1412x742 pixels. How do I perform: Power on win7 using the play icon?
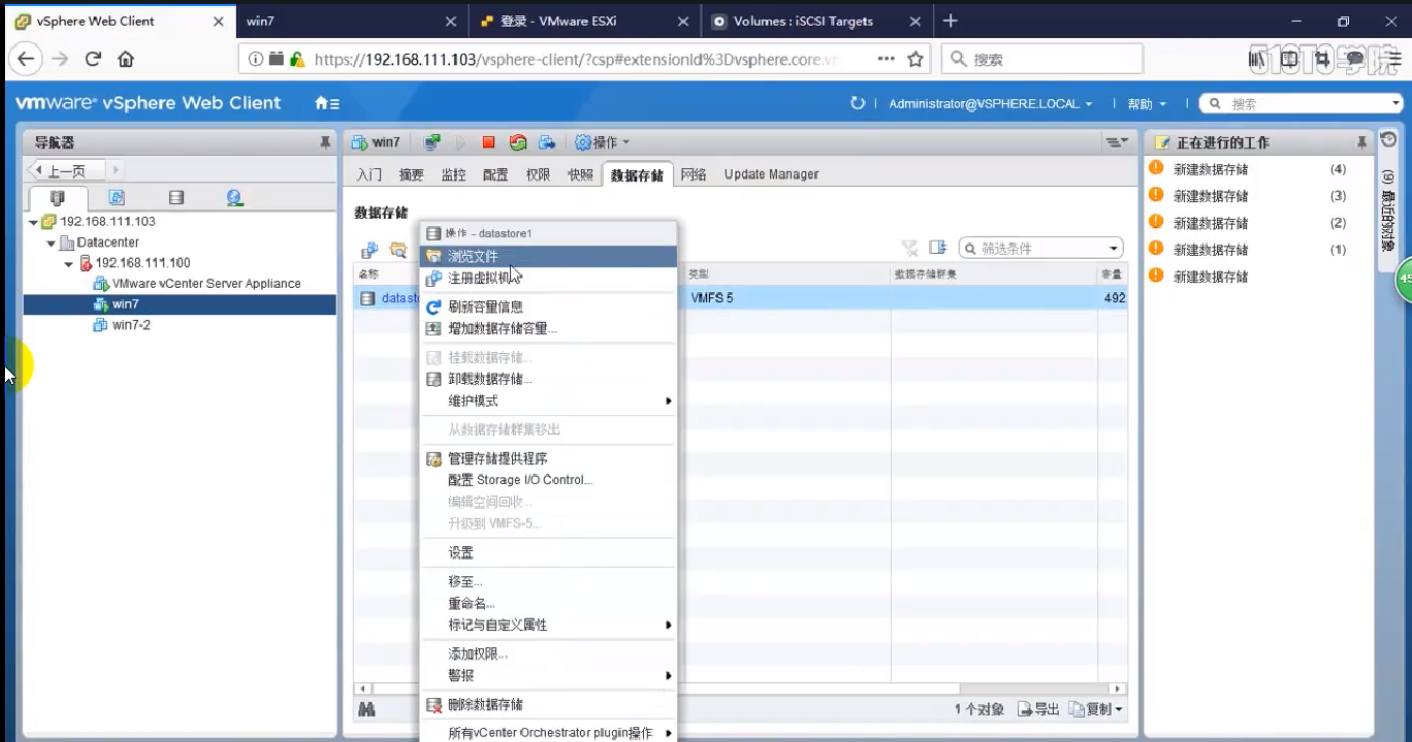tap(461, 143)
